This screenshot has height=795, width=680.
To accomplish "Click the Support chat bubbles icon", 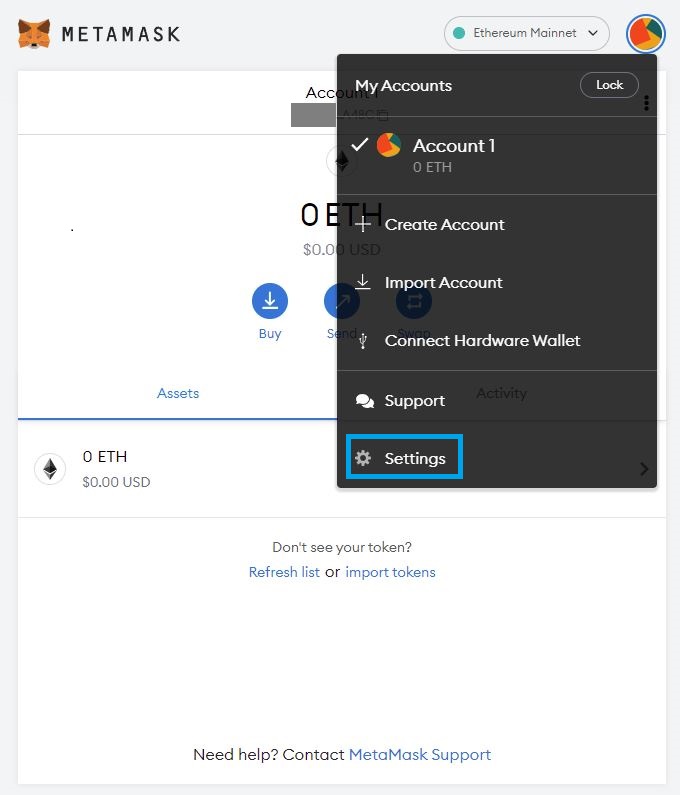I will pyautogui.click(x=365, y=401).
